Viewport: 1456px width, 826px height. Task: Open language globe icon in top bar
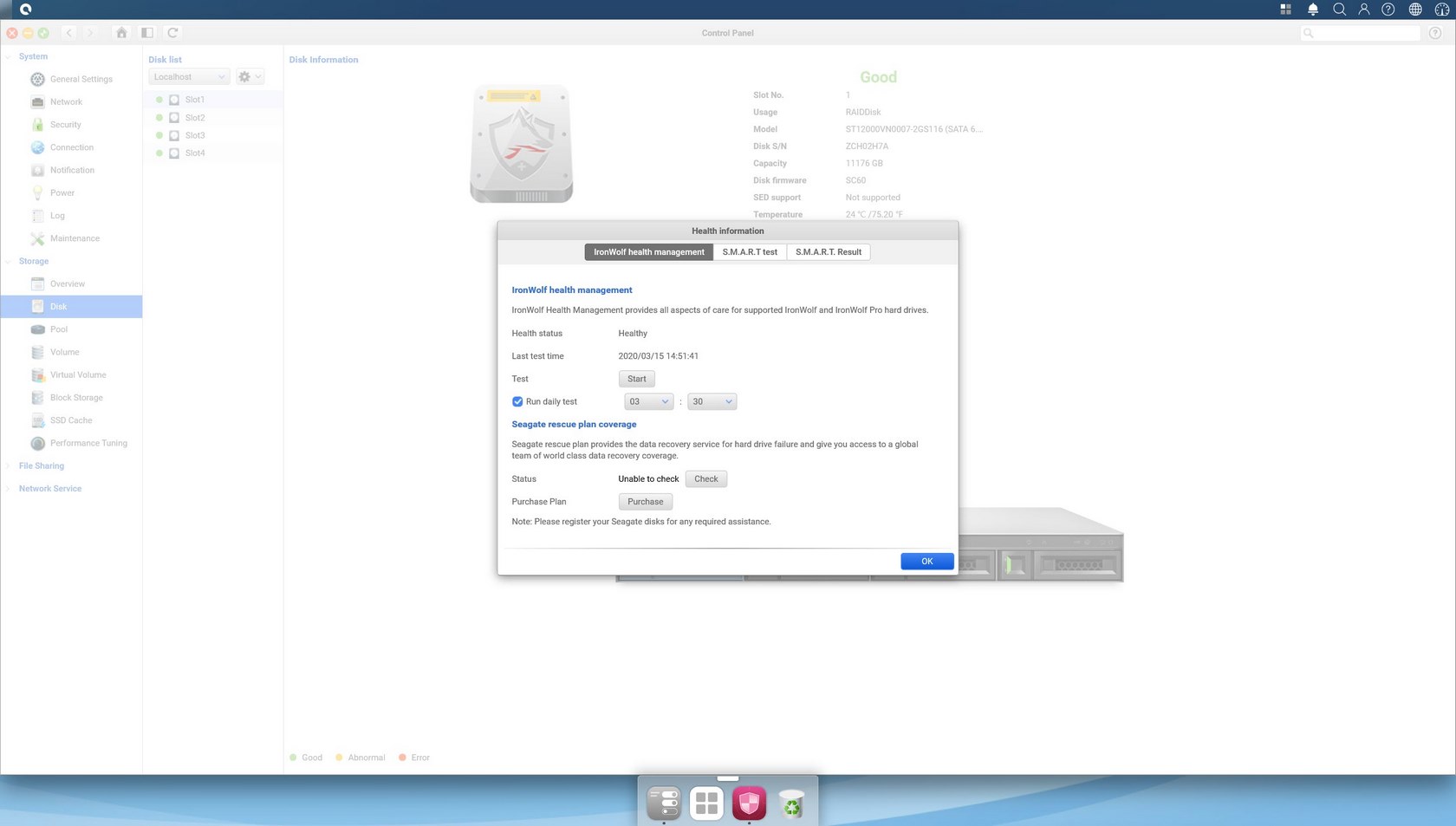click(x=1415, y=10)
